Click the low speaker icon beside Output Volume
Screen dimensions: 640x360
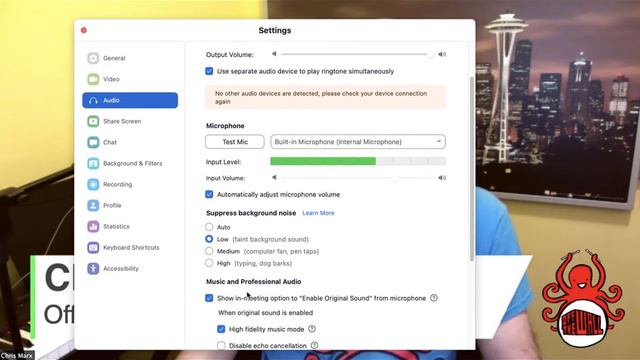(x=274, y=54)
